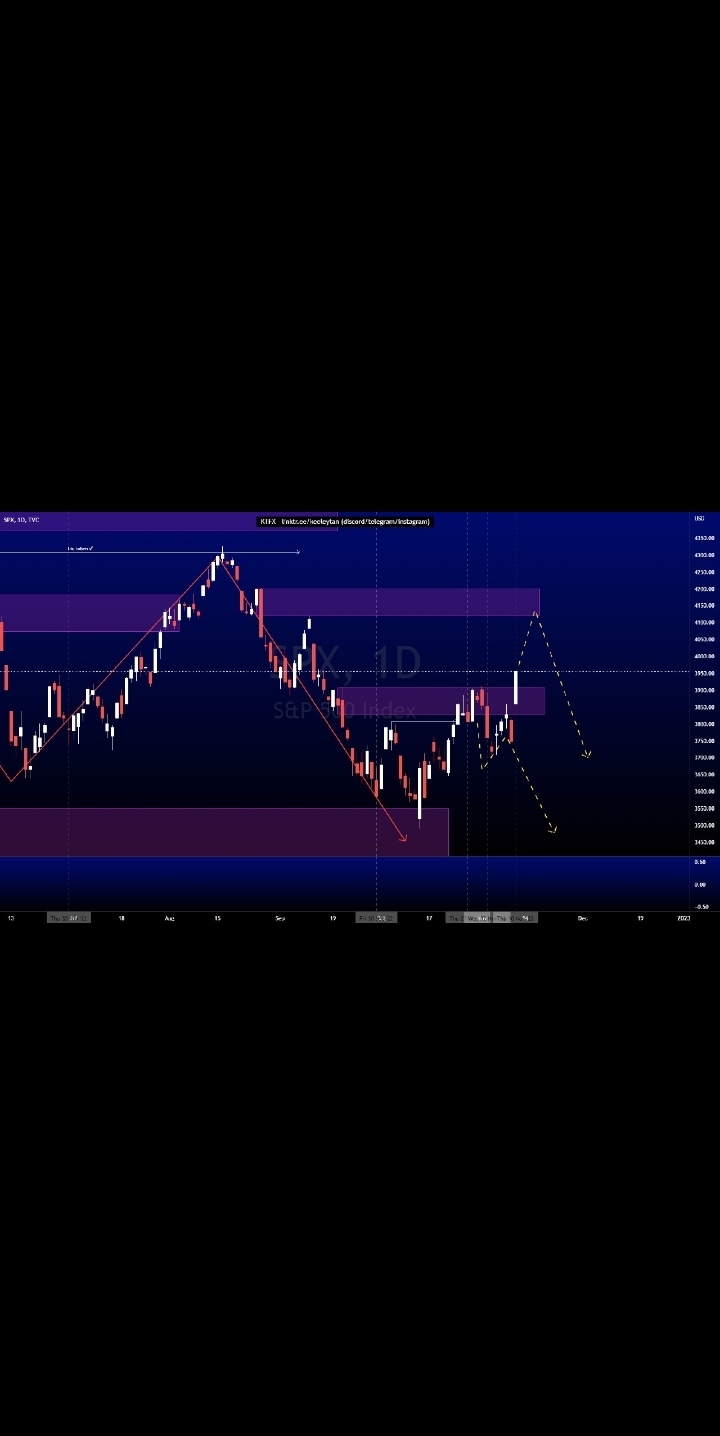
Task: Click the 0.50 indicator scale label
Action: [x=700, y=861]
